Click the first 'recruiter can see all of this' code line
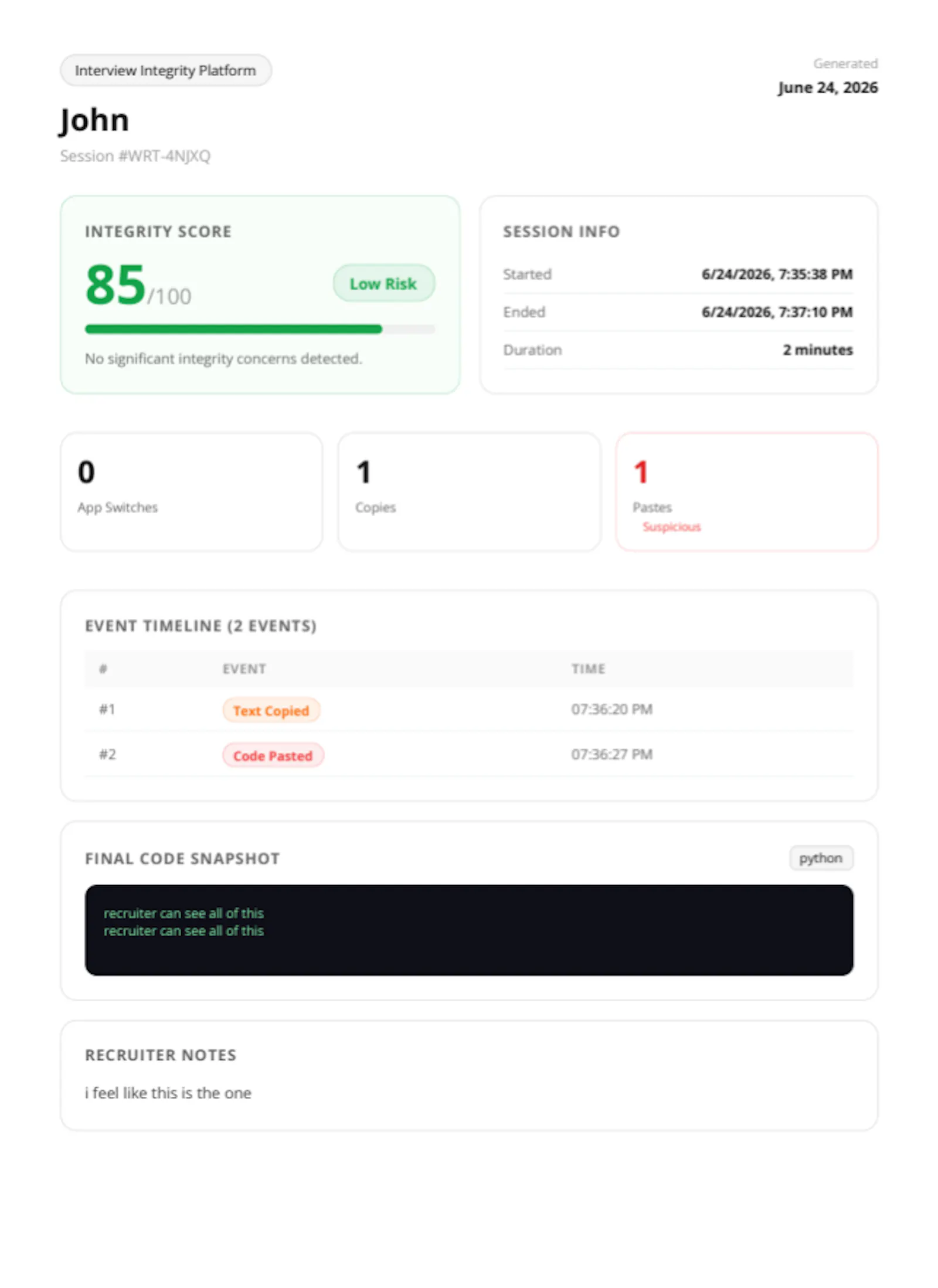The height and width of the screenshot is (1288, 938). (x=183, y=913)
